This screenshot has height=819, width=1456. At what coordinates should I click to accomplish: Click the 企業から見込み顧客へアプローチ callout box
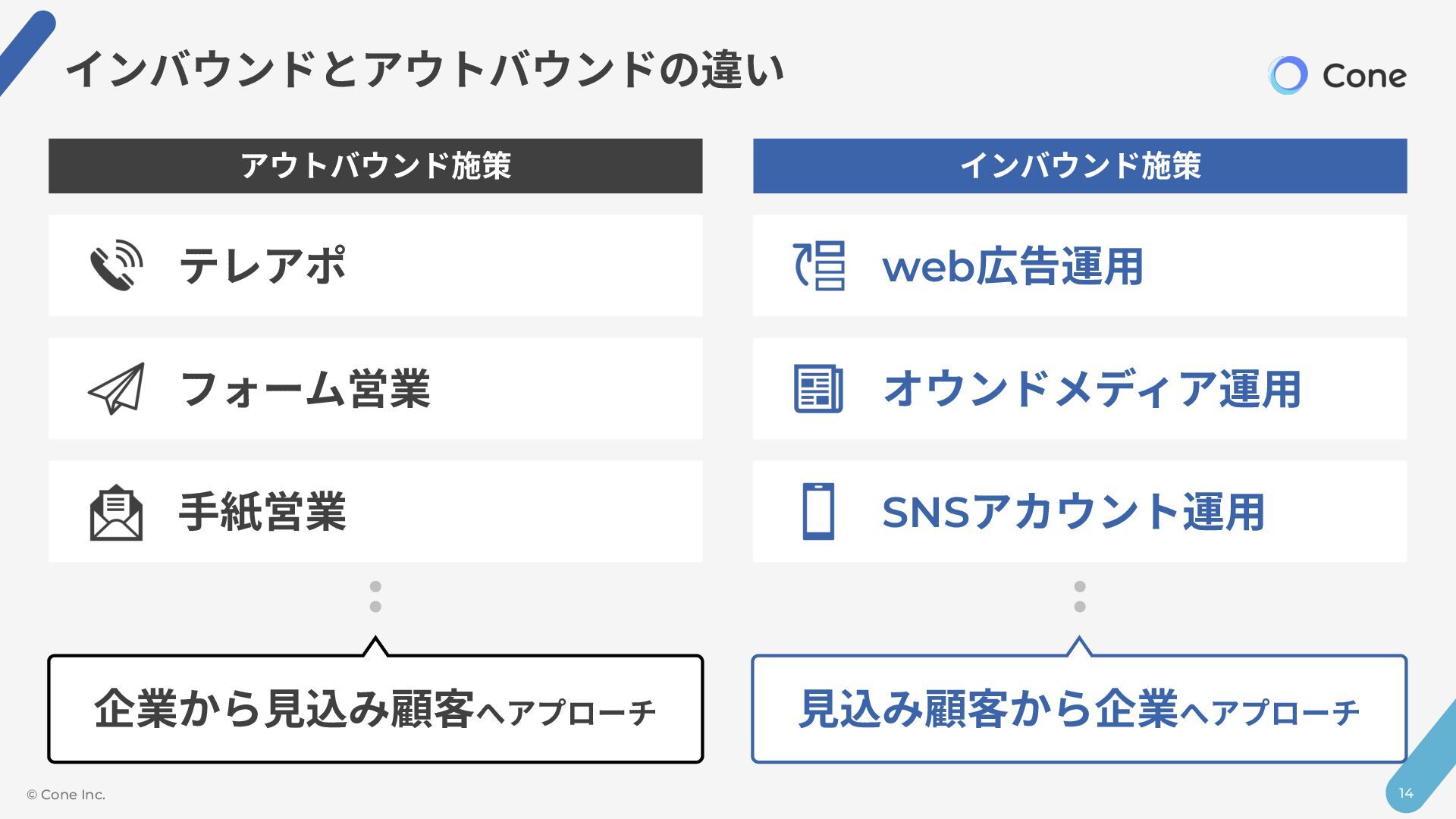375,709
